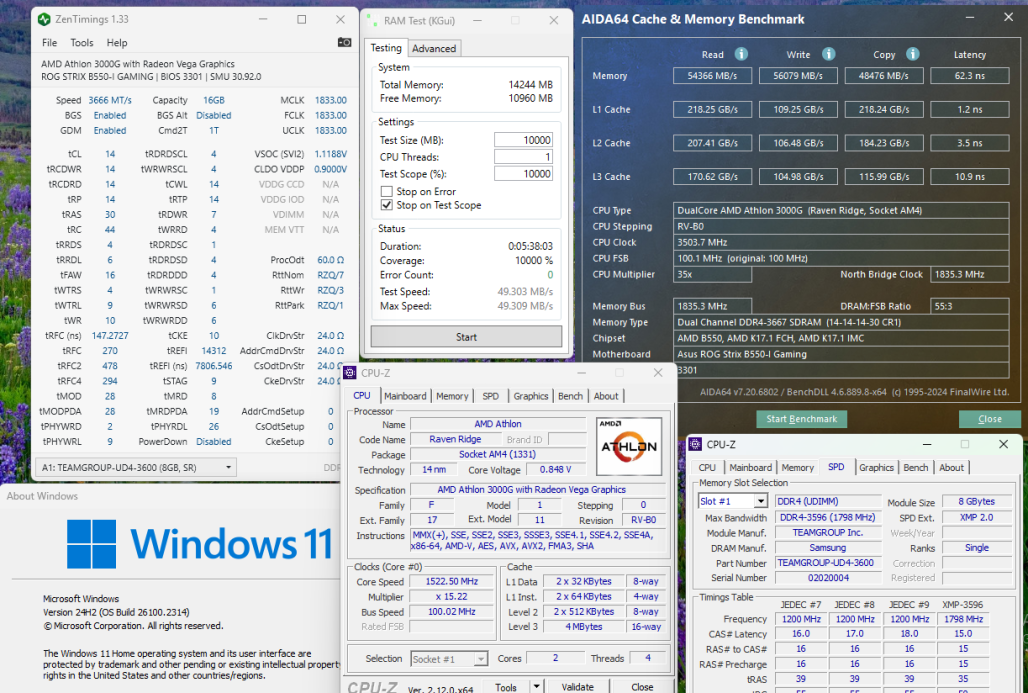
Task: Click AIDA64 CPU Clock 3503.7 MHz field
Action: tap(841, 243)
